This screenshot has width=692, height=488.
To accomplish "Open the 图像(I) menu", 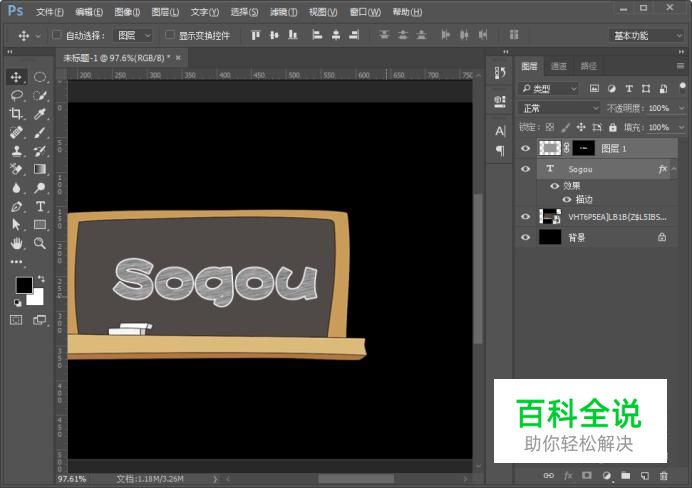I will pos(127,12).
